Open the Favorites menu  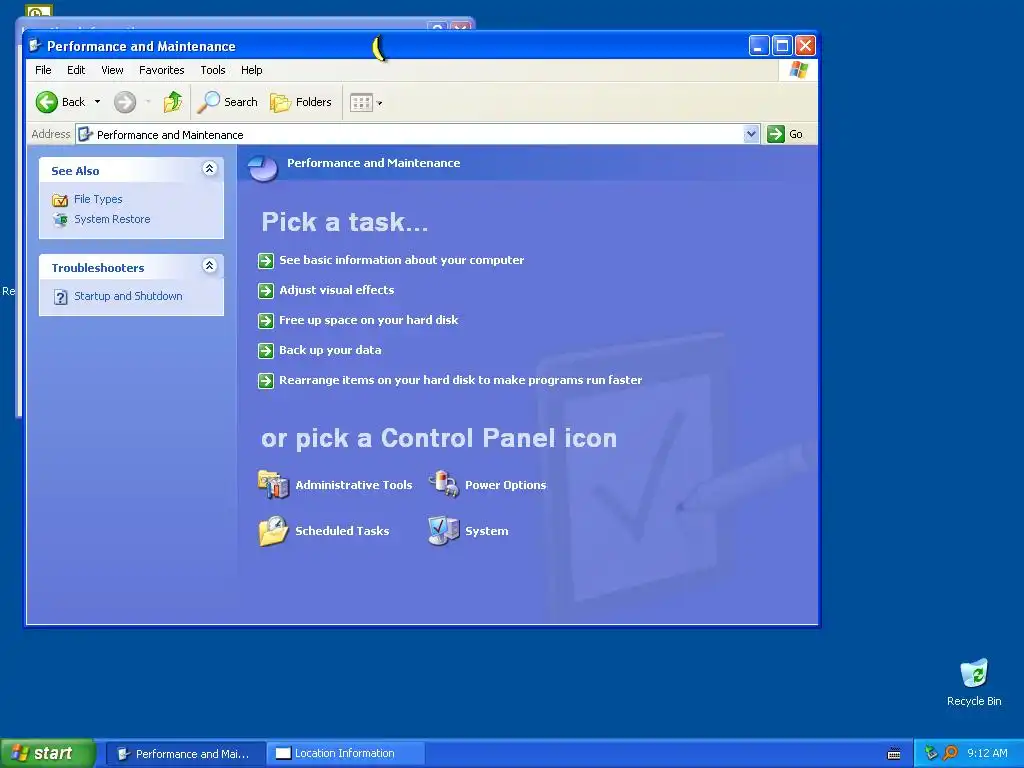[x=161, y=70]
